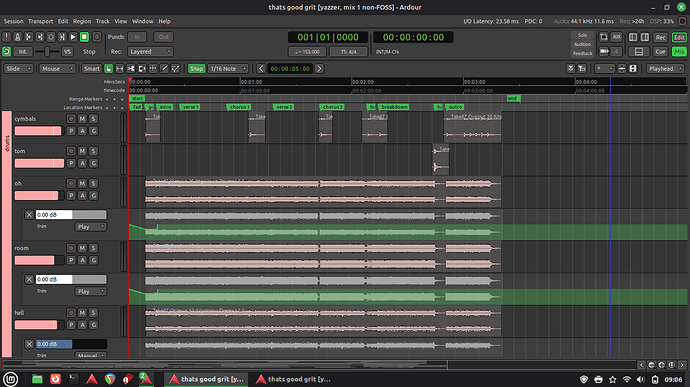The image size is (690, 387).
Task: Switch to the Mix page
Action: pos(679,52)
